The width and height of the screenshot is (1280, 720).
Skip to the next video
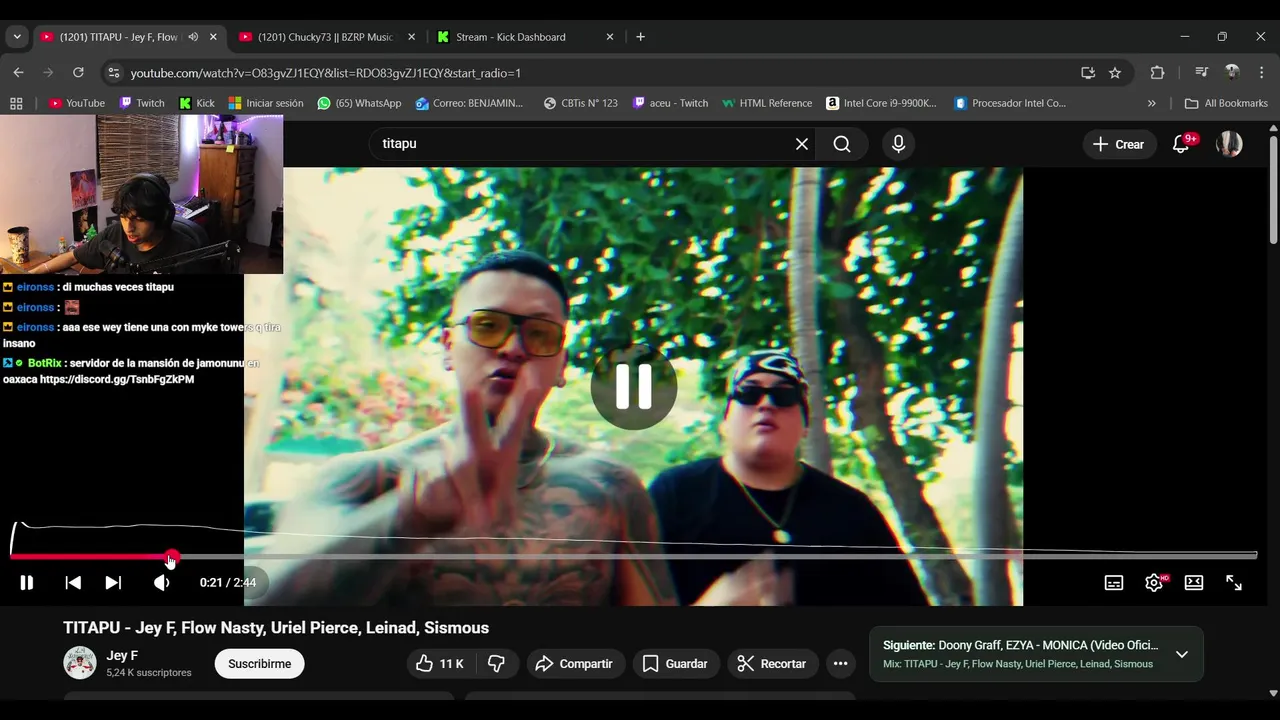(x=113, y=582)
